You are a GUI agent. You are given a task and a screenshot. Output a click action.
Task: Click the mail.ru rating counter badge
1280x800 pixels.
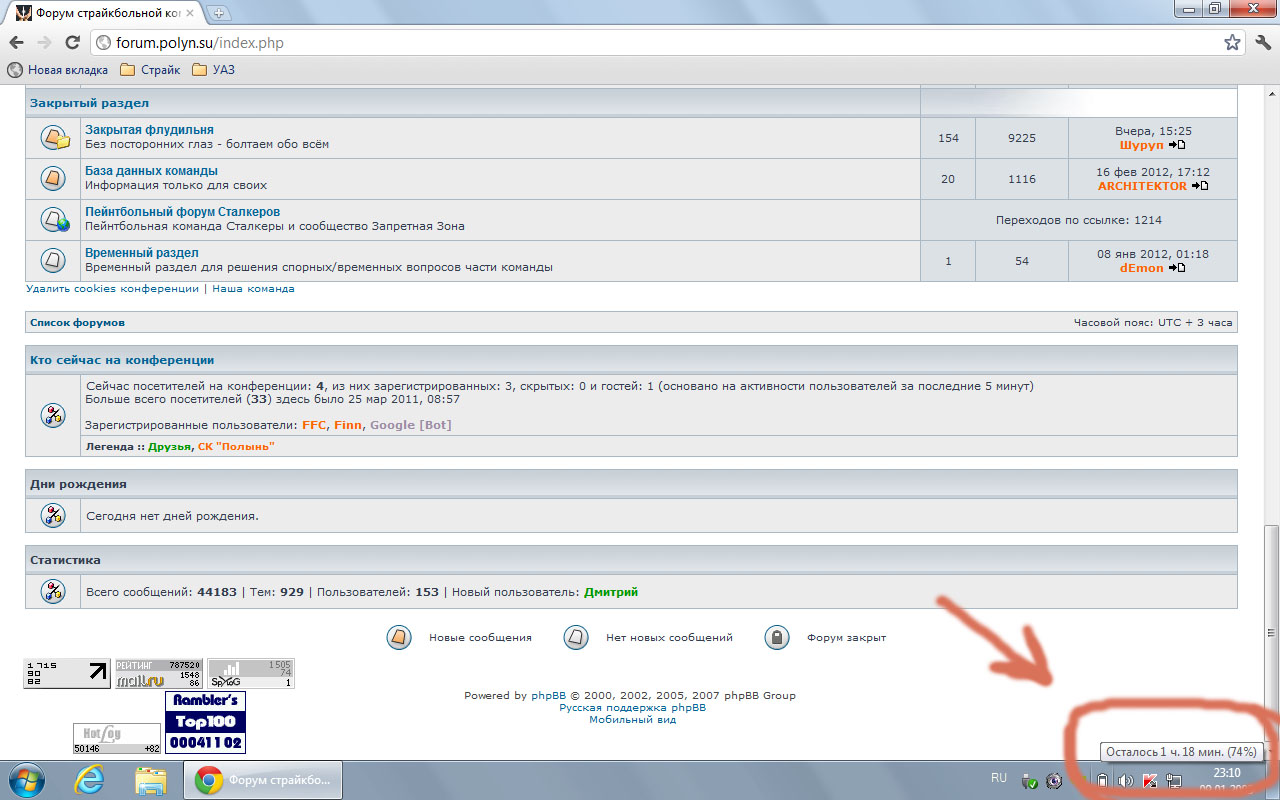point(159,674)
